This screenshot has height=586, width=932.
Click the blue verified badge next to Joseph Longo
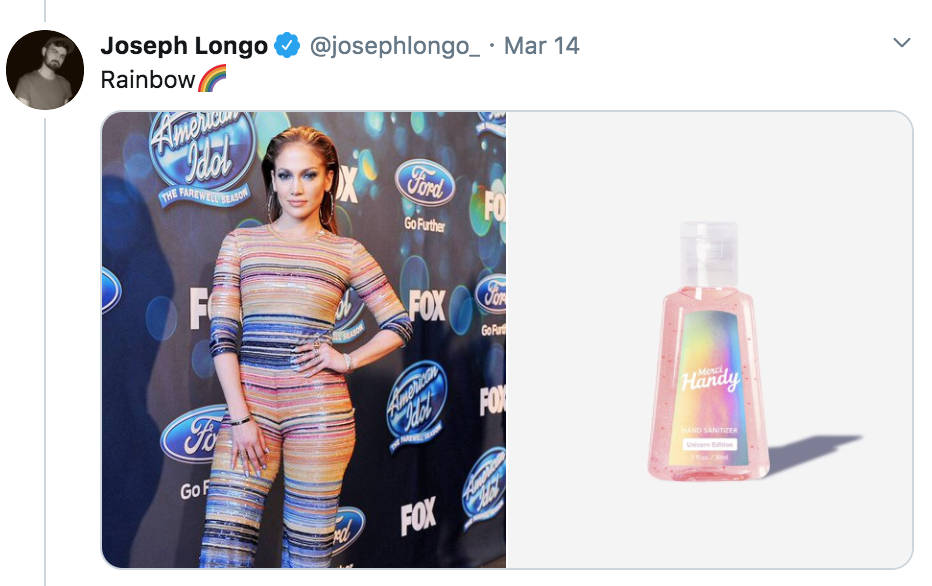[287, 45]
